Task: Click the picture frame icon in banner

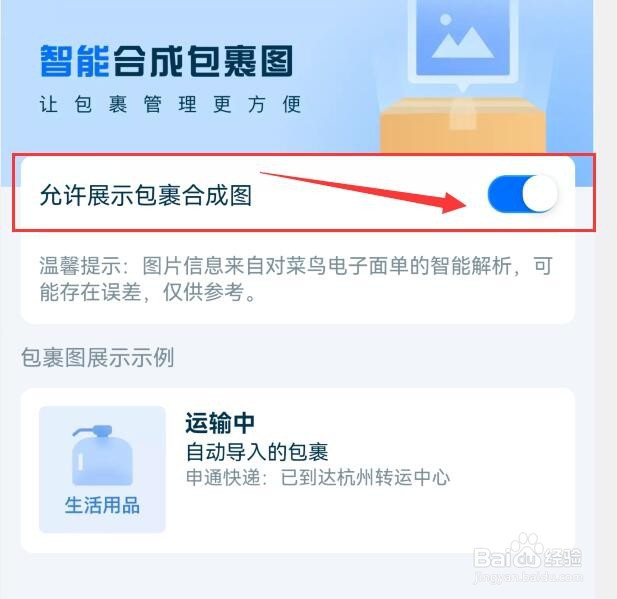Action: tap(463, 41)
